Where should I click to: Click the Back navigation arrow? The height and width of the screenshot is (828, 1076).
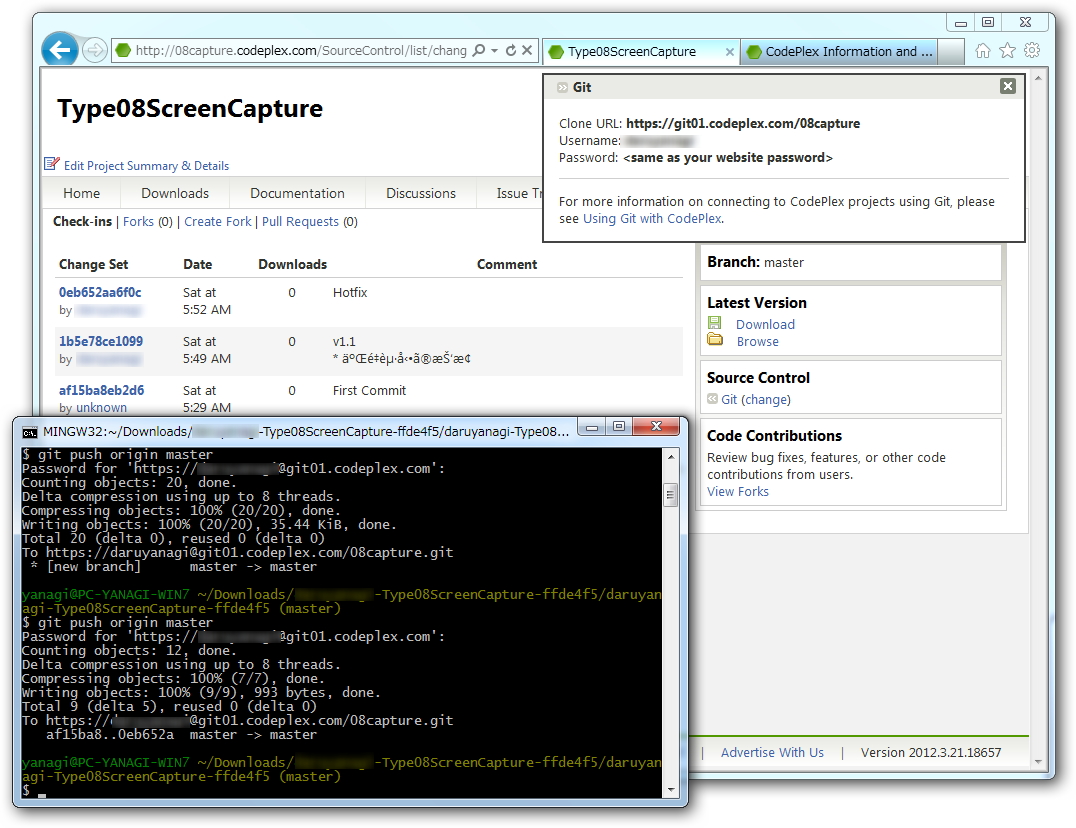[59, 51]
